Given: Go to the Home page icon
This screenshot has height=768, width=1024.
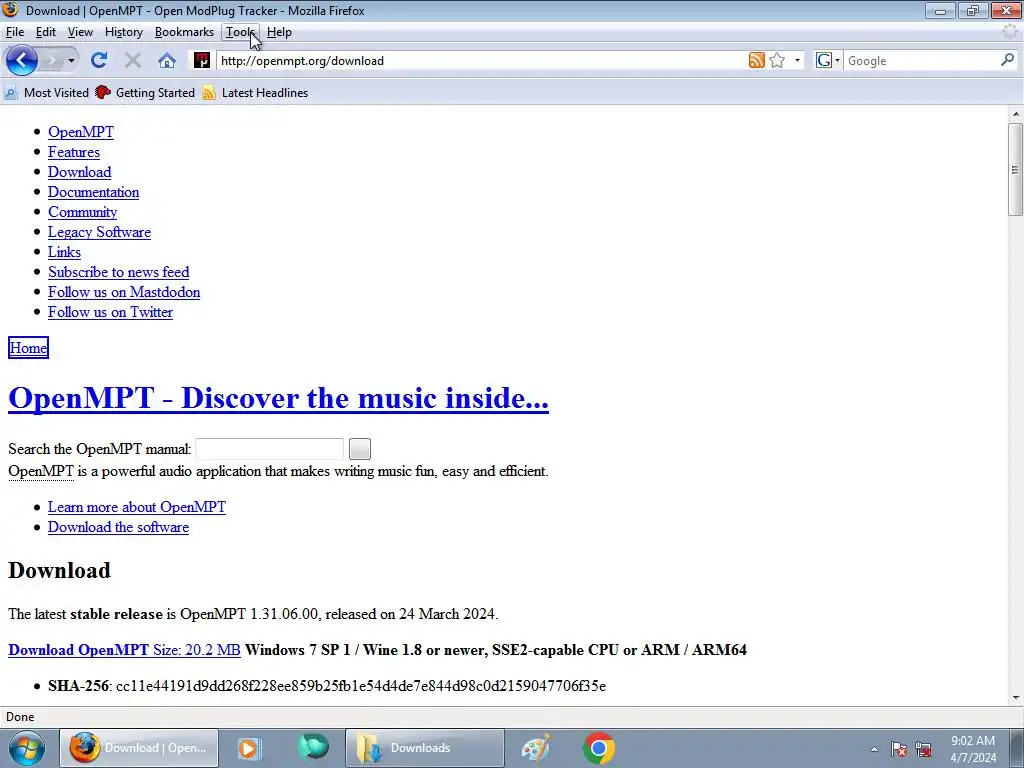Looking at the screenshot, I should point(167,61).
